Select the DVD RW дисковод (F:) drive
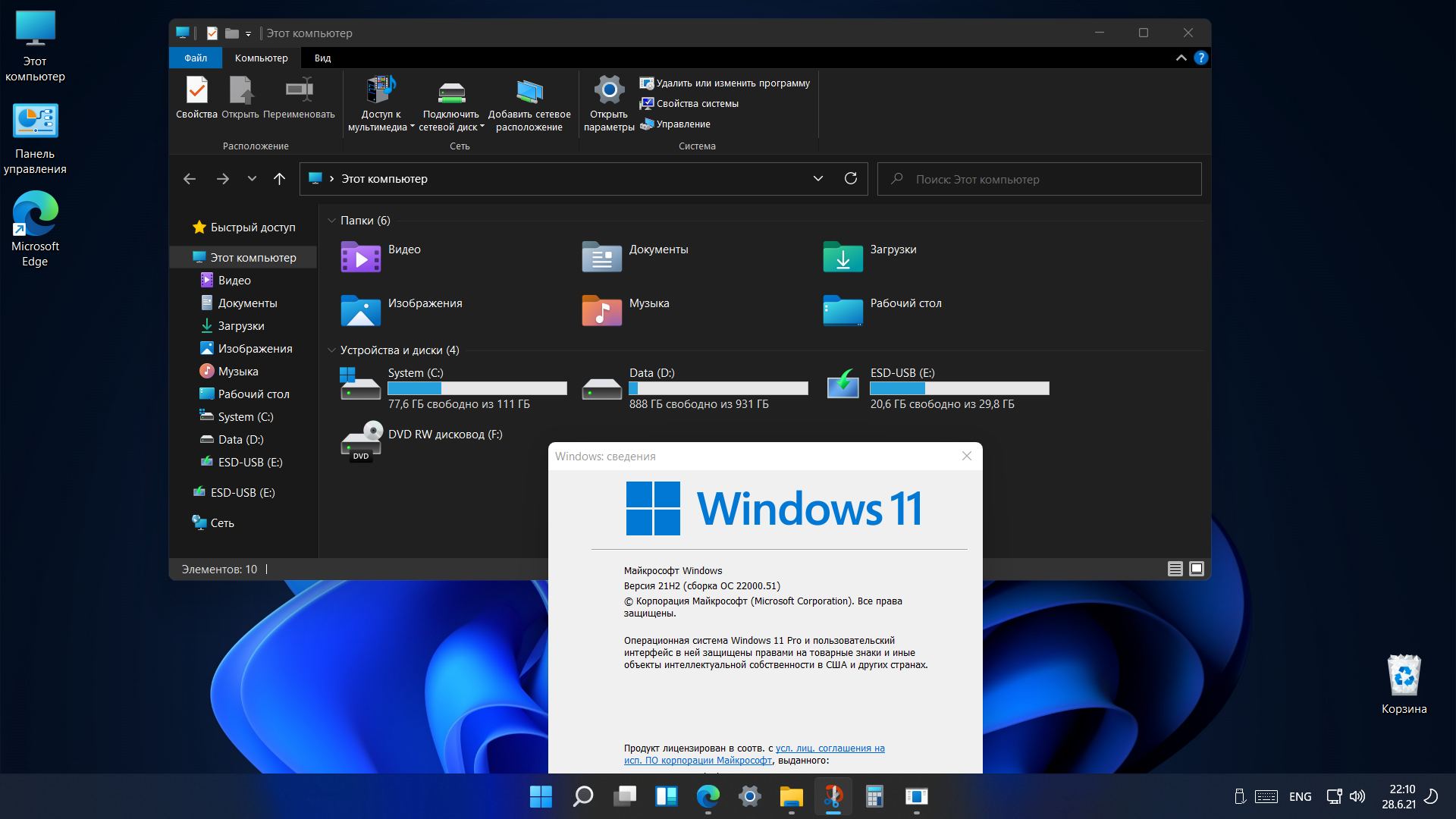 click(422, 441)
